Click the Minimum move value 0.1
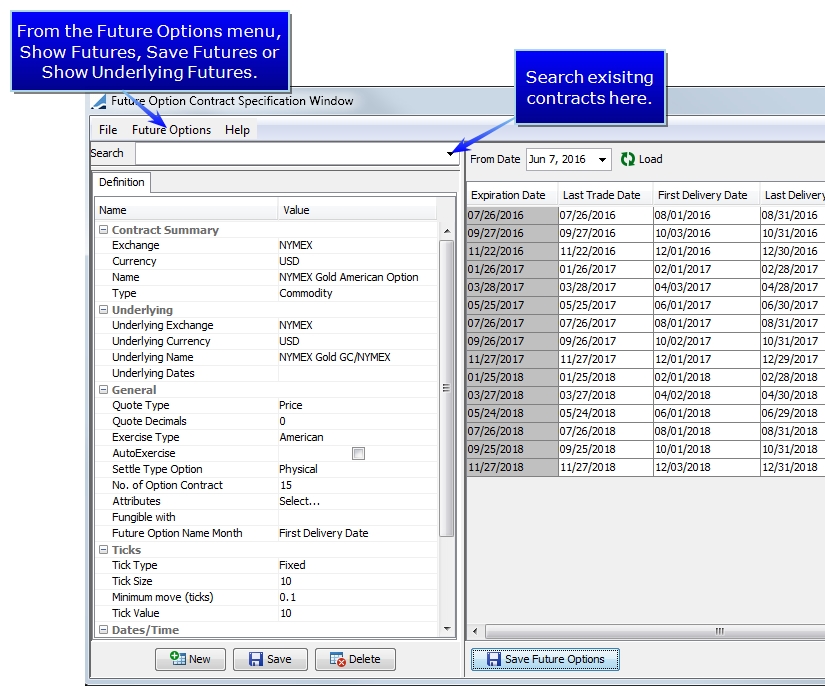This screenshot has width=825, height=686. coord(287,597)
